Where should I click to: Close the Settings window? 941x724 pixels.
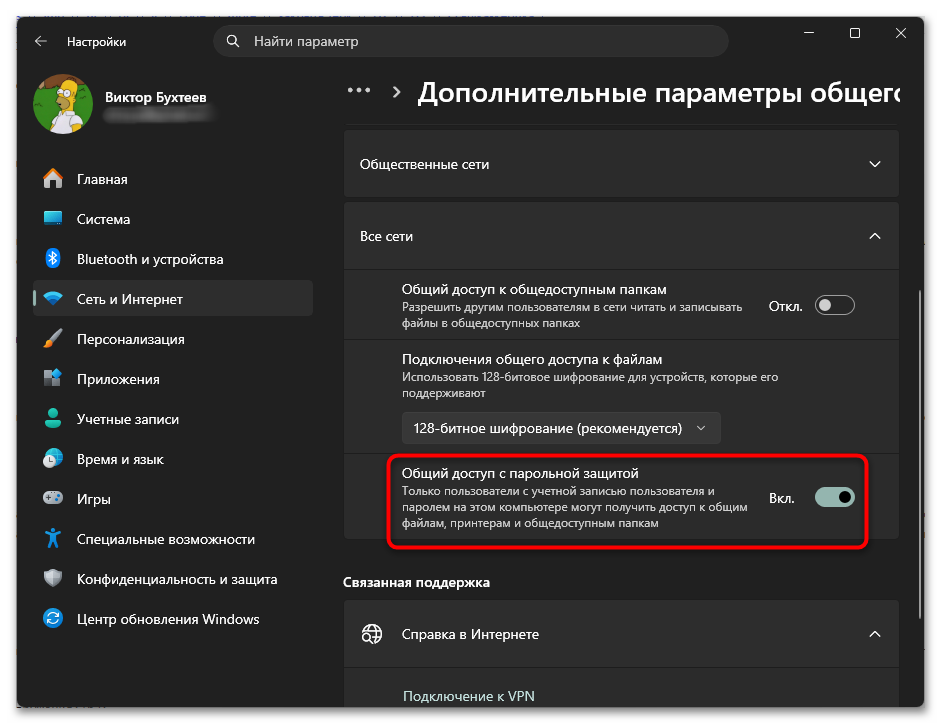pos(900,33)
